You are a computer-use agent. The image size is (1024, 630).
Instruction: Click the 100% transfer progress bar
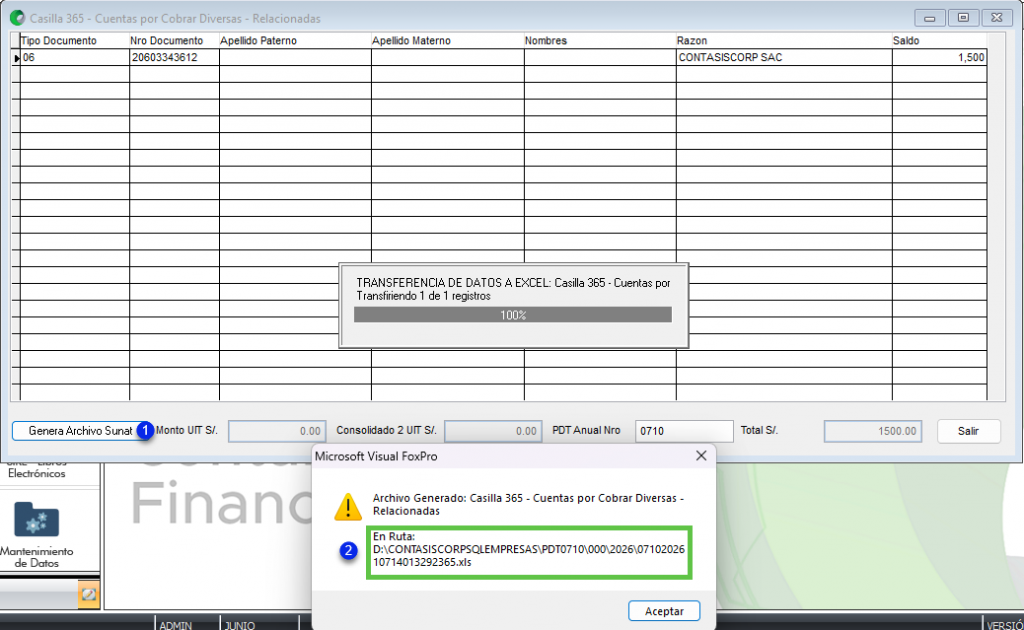[513, 315]
